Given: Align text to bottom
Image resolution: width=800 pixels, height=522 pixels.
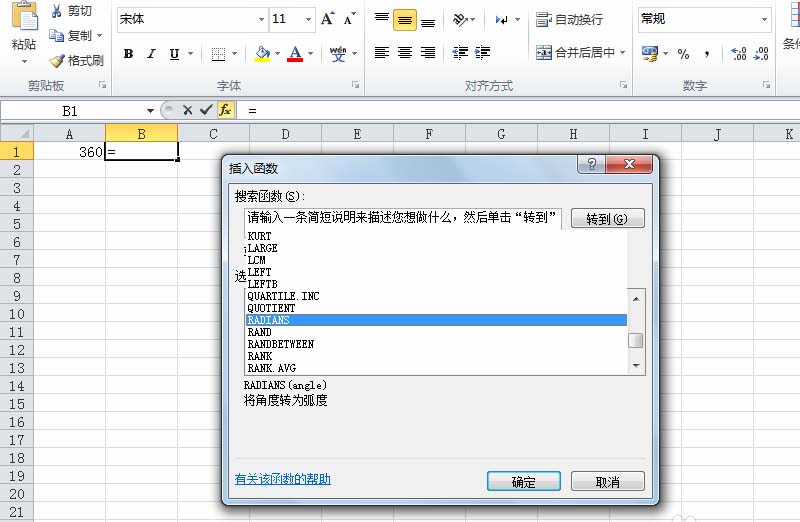Looking at the screenshot, I should tap(428, 20).
